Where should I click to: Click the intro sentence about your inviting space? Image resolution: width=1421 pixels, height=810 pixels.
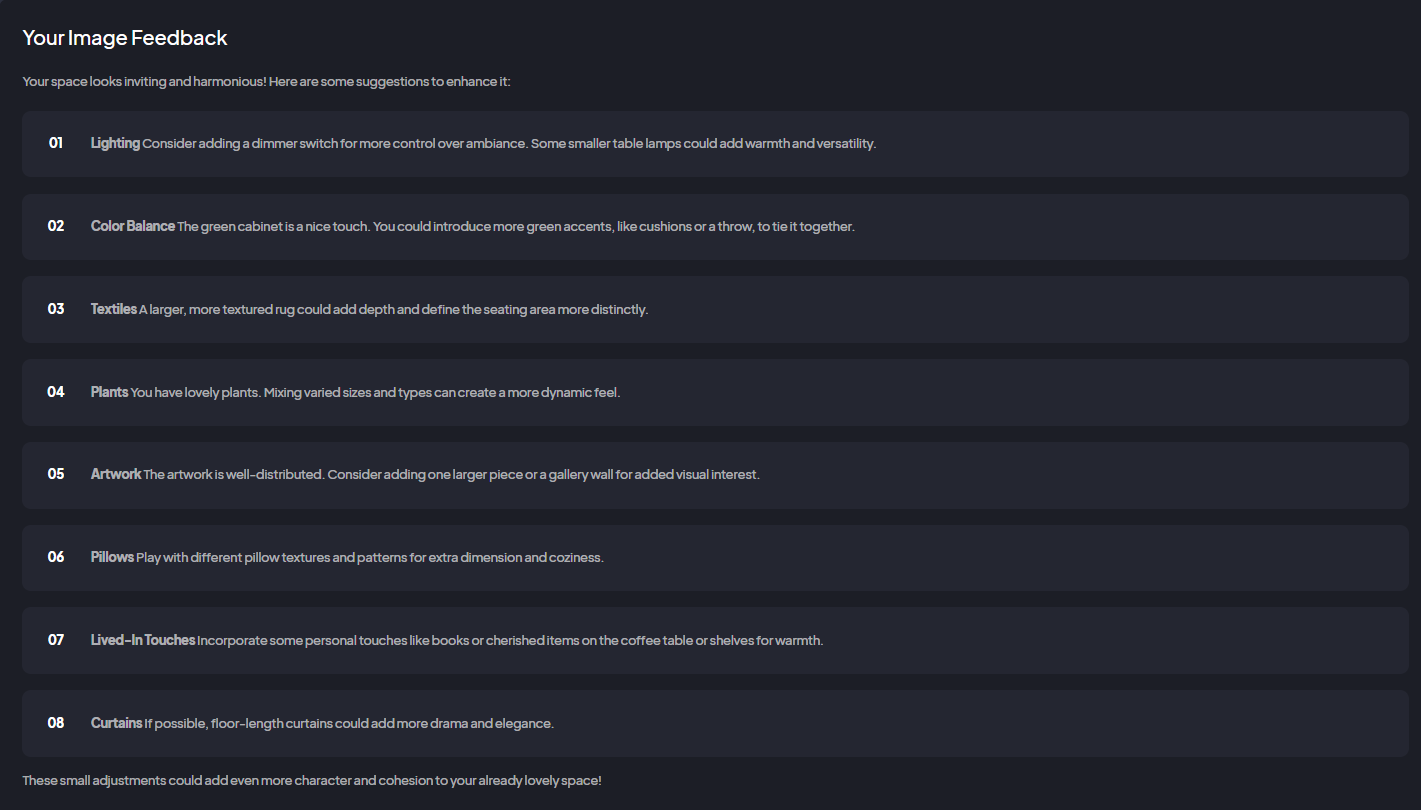coord(266,81)
